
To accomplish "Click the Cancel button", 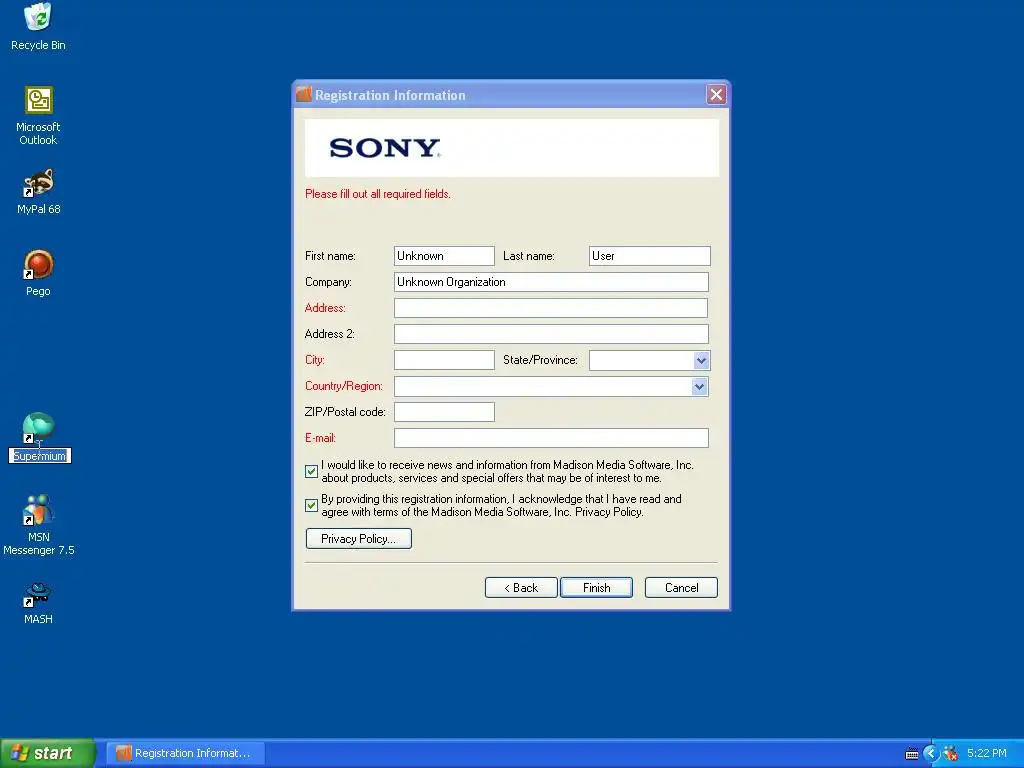I will pyautogui.click(x=681, y=588).
